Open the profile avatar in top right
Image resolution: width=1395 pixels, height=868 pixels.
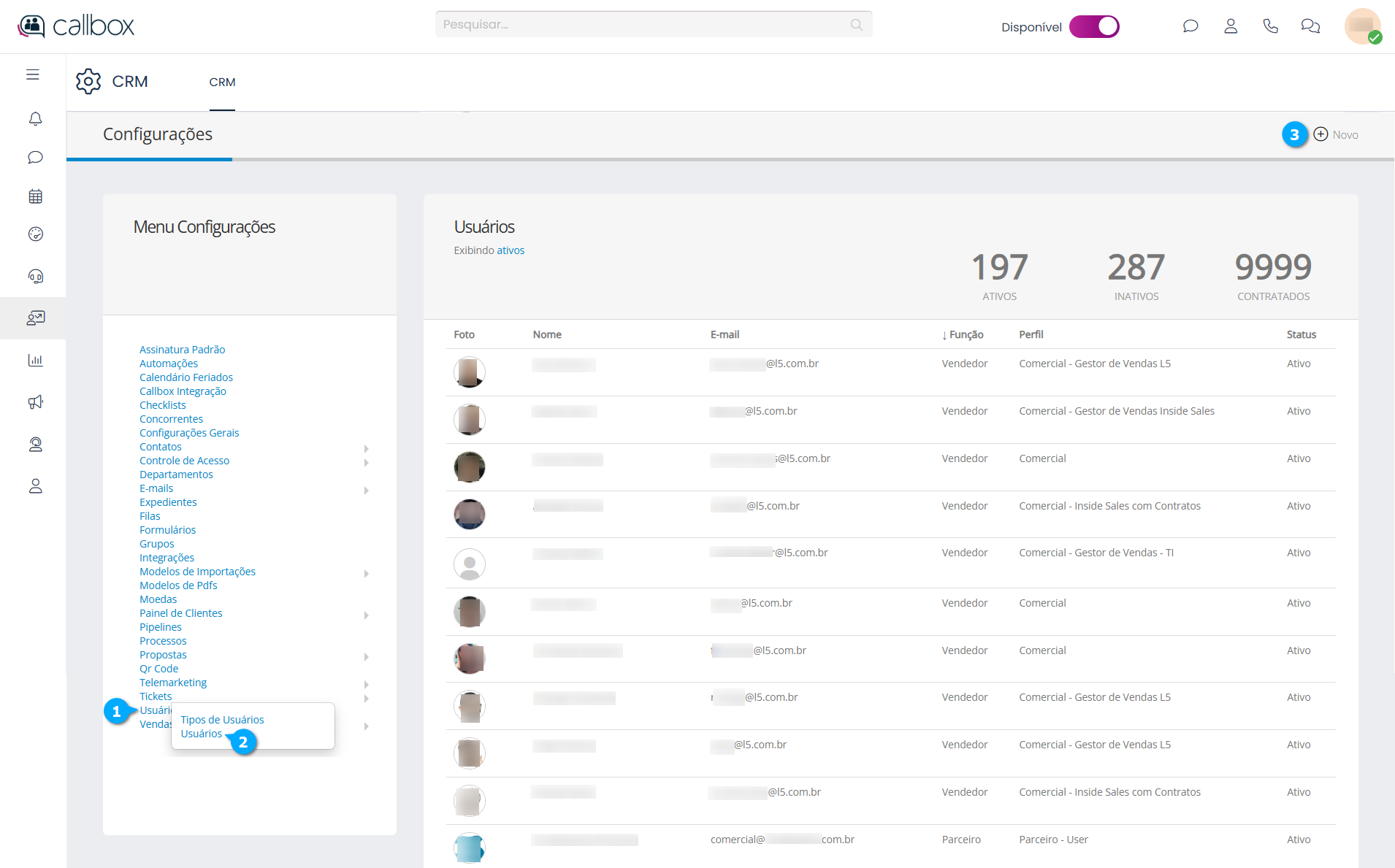1362,26
